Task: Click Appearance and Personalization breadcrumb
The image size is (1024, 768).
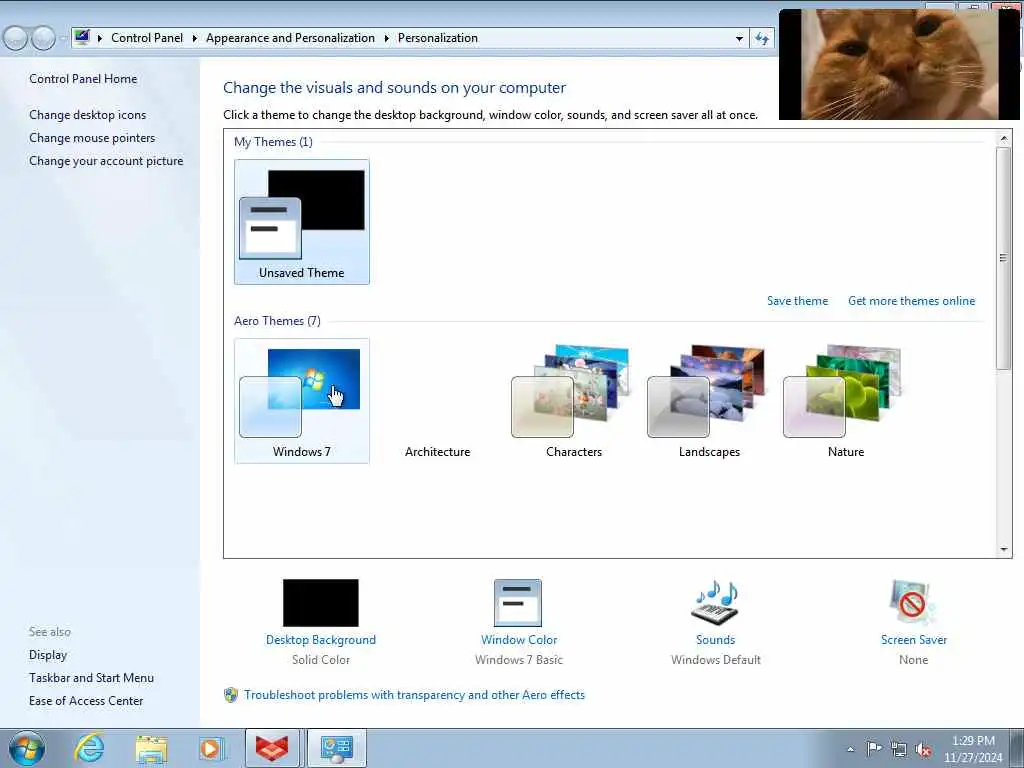Action: [291, 38]
